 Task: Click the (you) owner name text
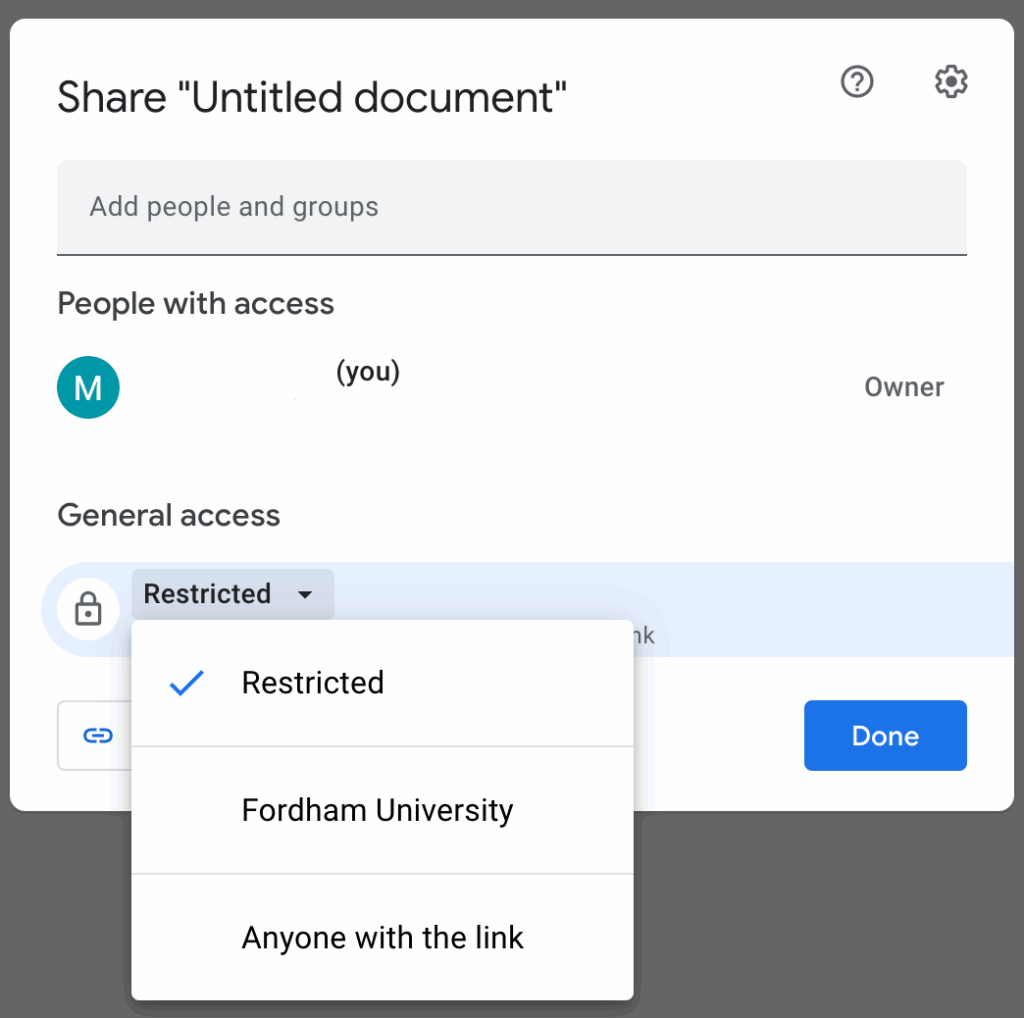367,372
